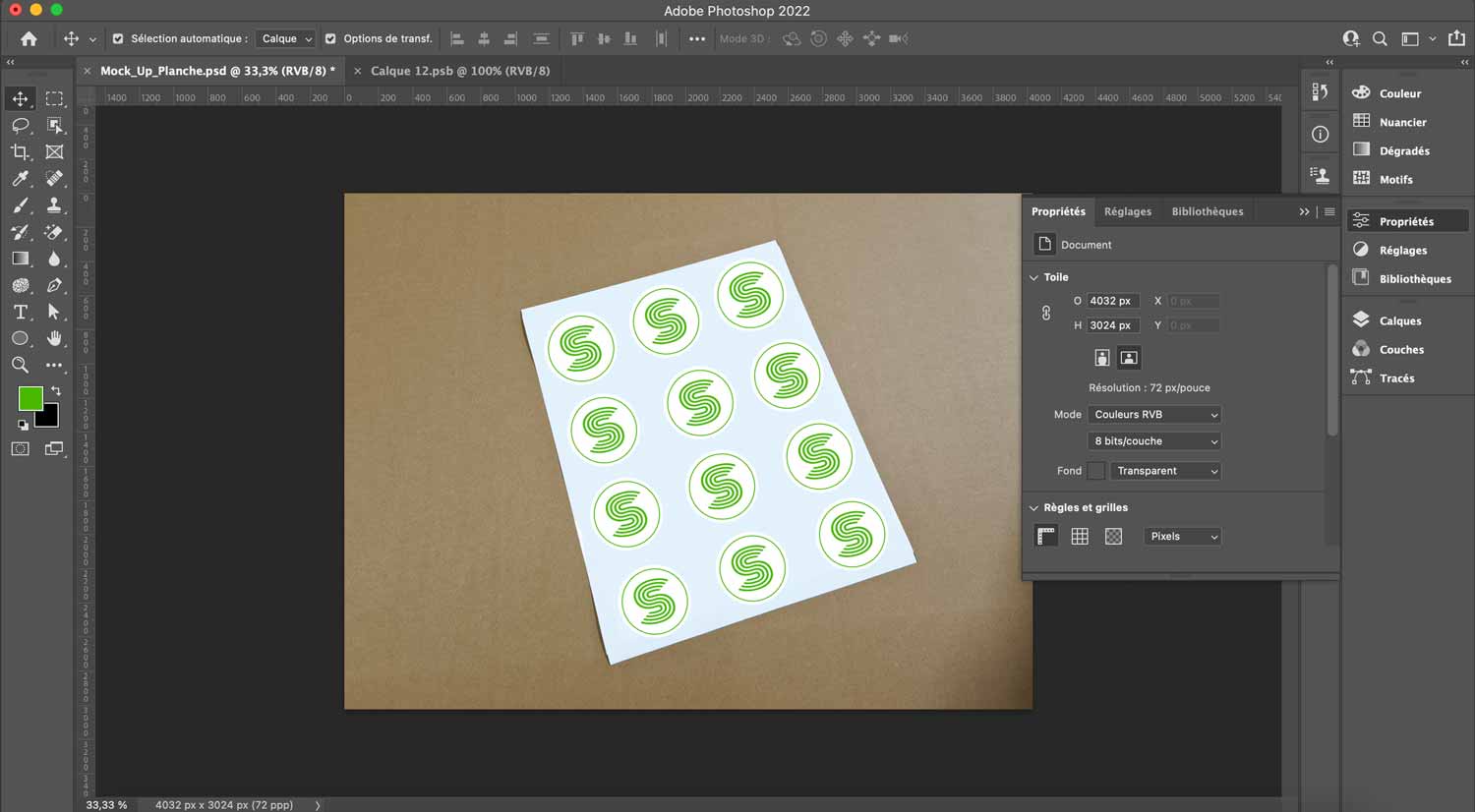Click the green foreground color swatch
Screen dimensions: 1475x812
[29, 396]
